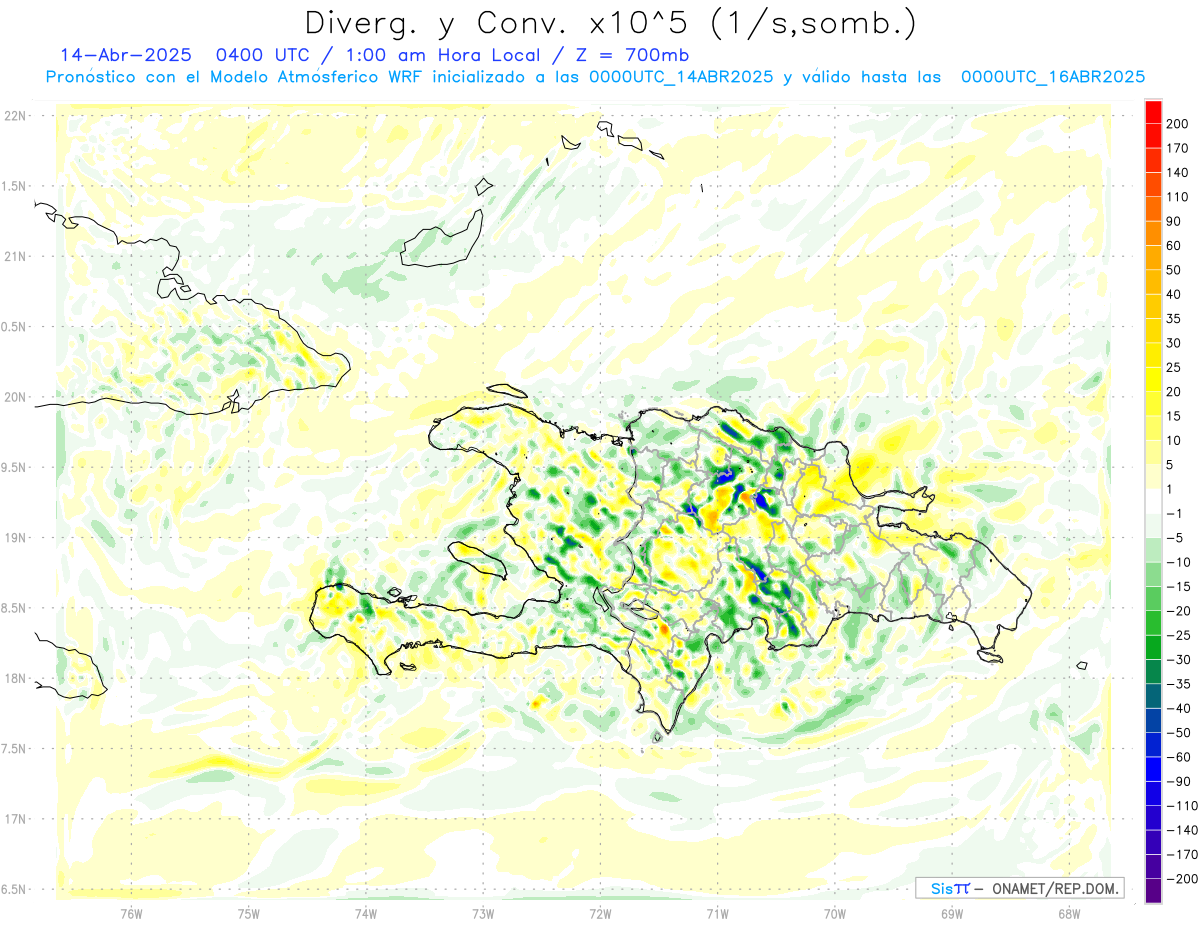
Task: Click the latitude label "7.5N"
Action: (x=14, y=749)
